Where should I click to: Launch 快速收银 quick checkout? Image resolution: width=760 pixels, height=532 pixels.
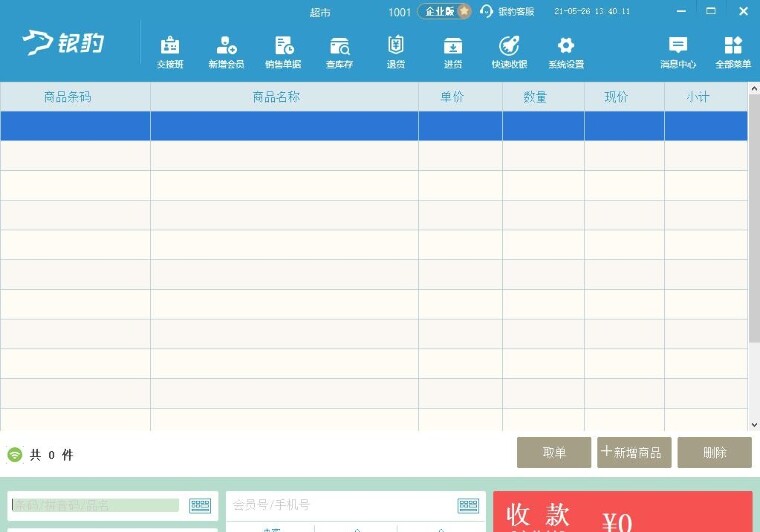pyautogui.click(x=509, y=52)
